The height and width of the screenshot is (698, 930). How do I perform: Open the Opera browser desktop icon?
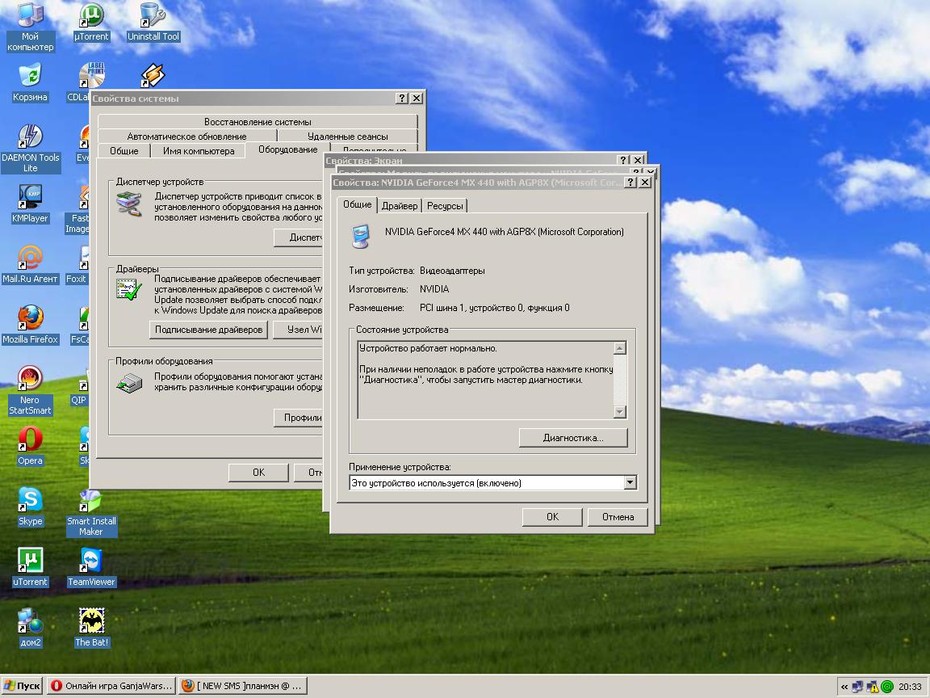[30, 447]
